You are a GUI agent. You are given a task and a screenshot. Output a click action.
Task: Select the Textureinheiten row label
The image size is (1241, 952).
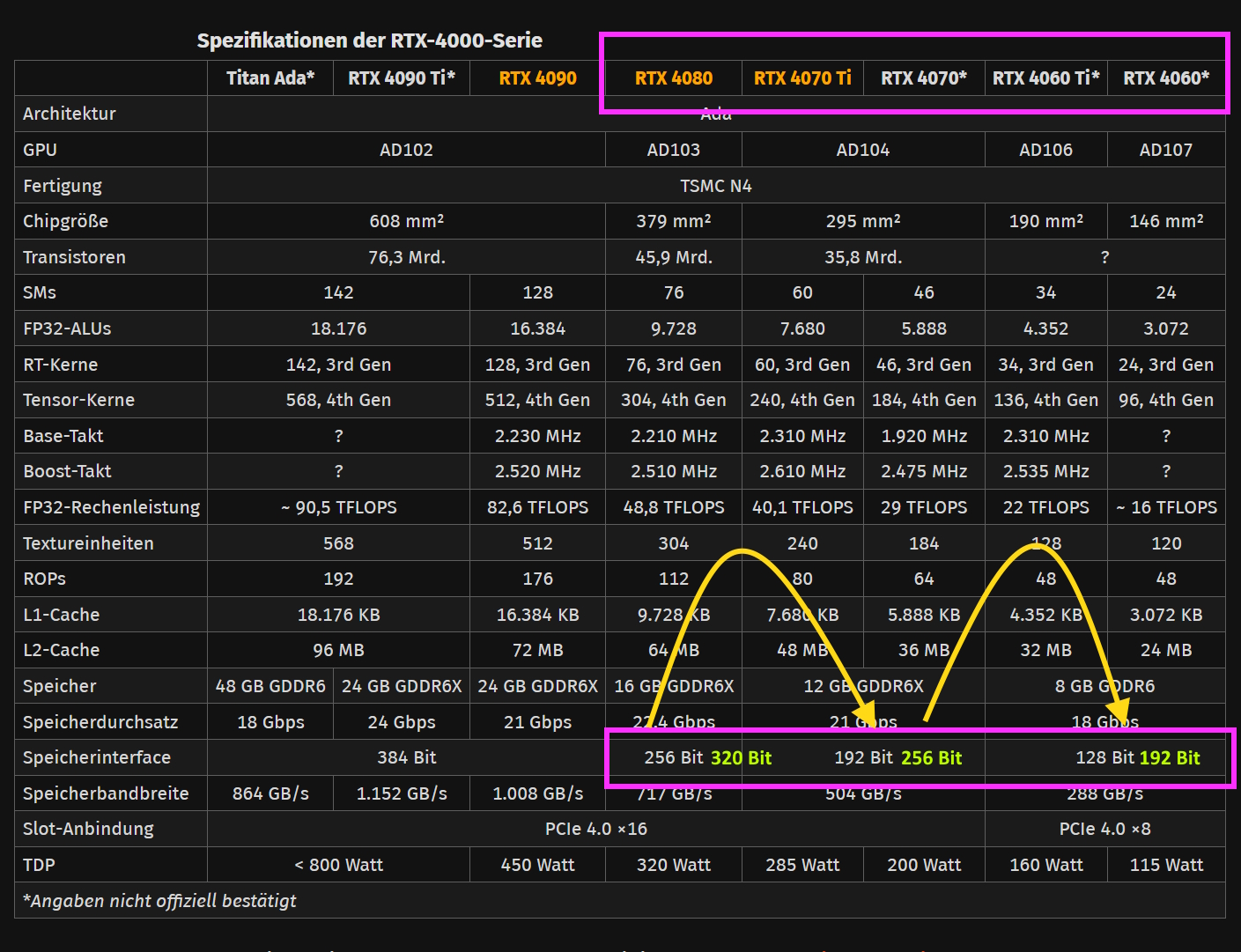[88, 543]
